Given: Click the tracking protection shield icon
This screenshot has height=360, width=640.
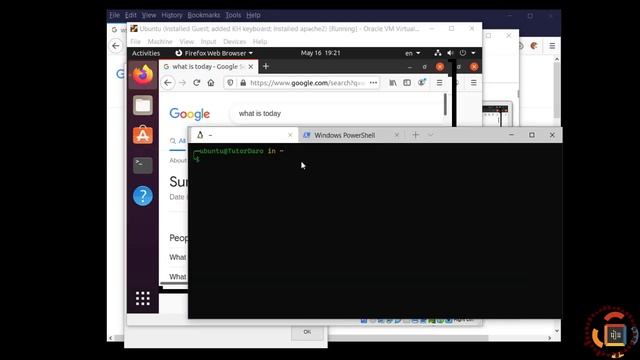Looking at the screenshot, I should click(230, 83).
